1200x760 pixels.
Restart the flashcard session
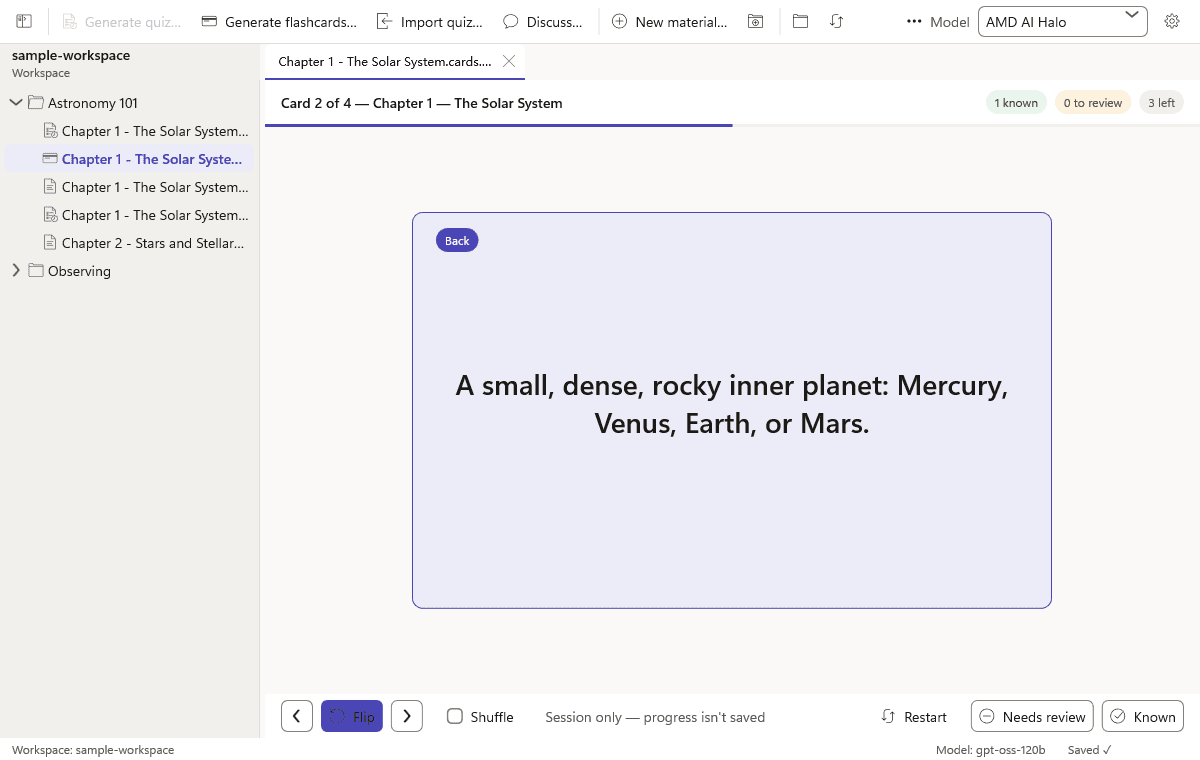[x=914, y=717]
